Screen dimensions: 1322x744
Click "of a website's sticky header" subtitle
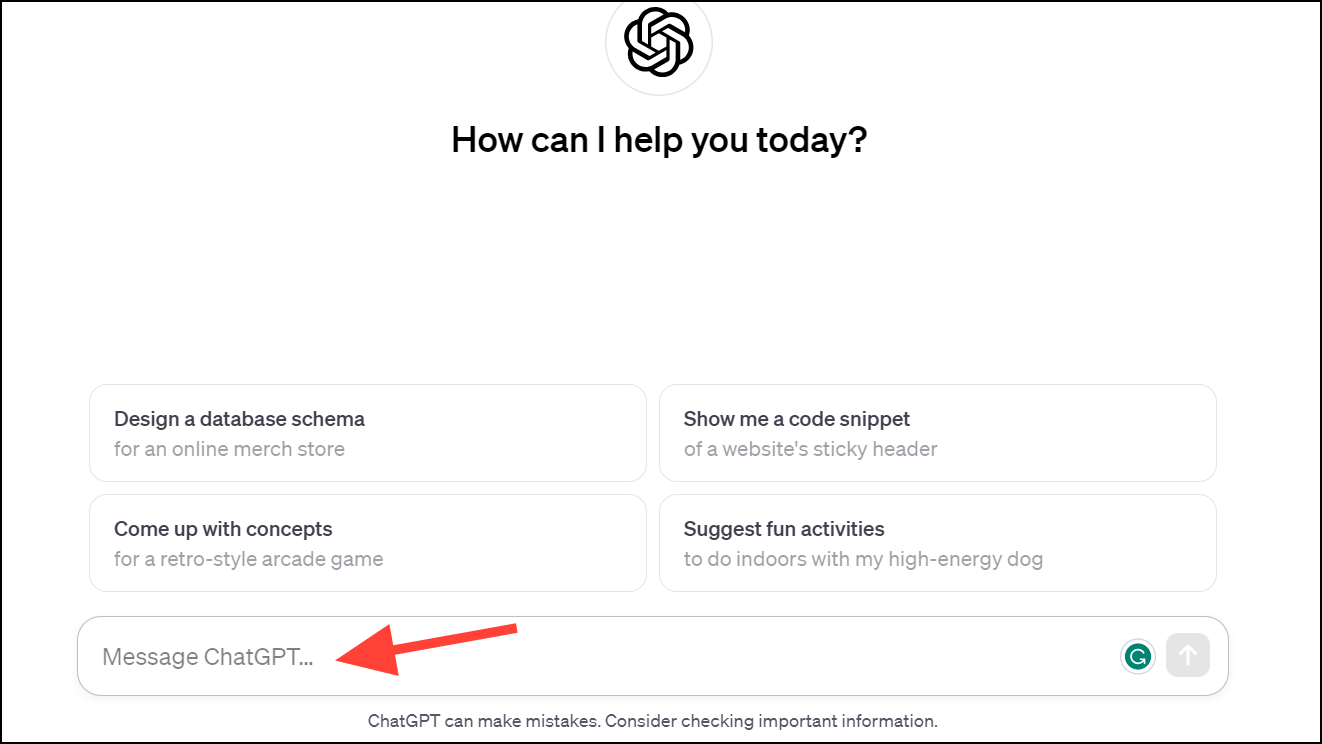pyautogui.click(x=810, y=449)
